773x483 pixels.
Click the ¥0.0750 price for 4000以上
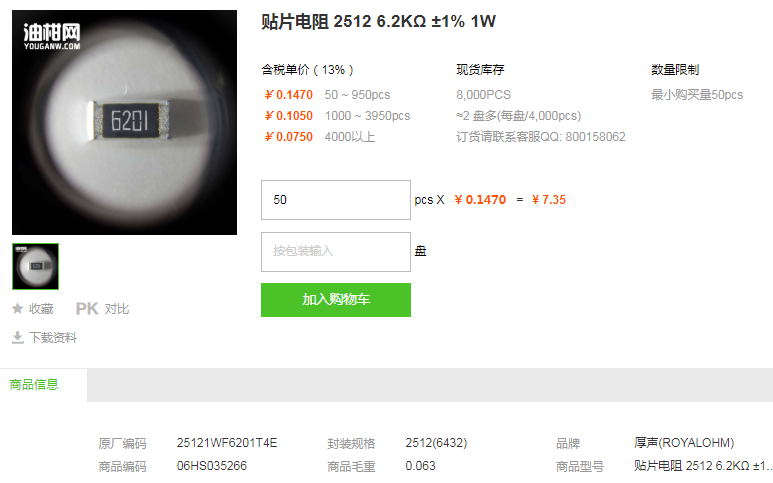click(x=289, y=137)
